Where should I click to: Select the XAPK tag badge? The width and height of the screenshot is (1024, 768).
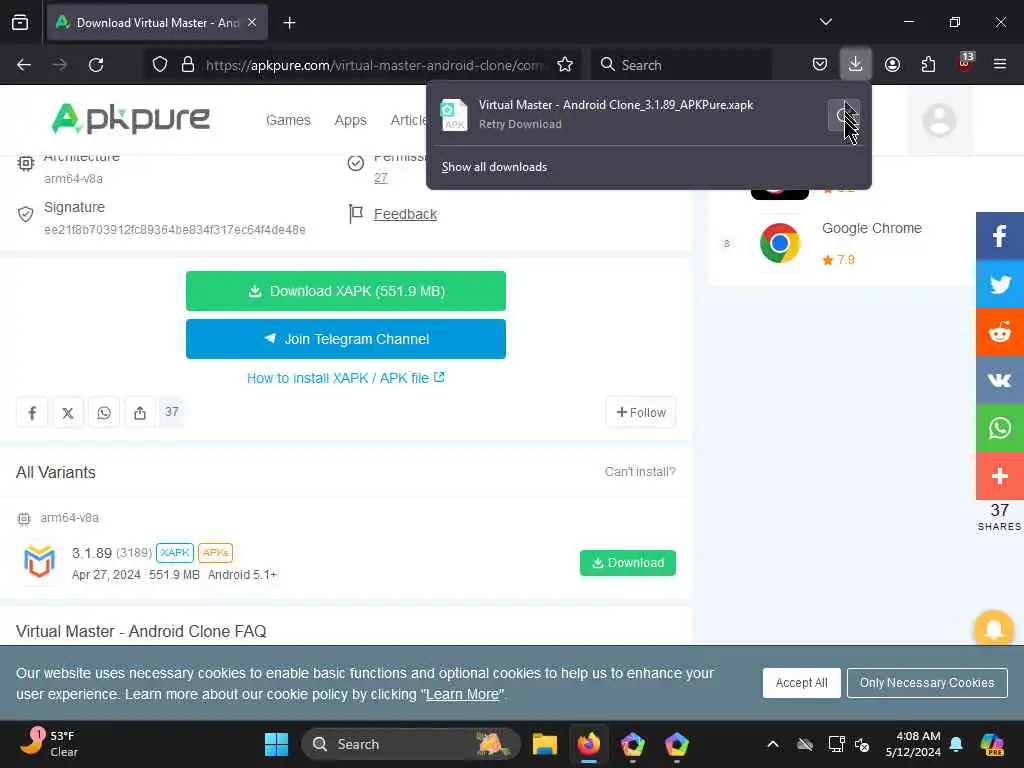pyautogui.click(x=175, y=552)
